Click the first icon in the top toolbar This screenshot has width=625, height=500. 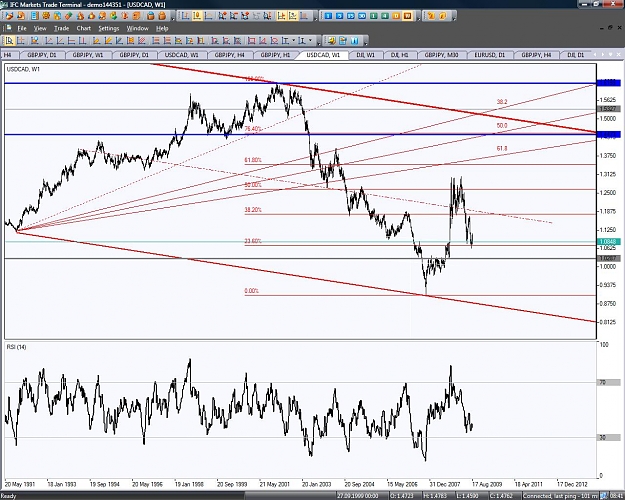(x=9, y=16)
